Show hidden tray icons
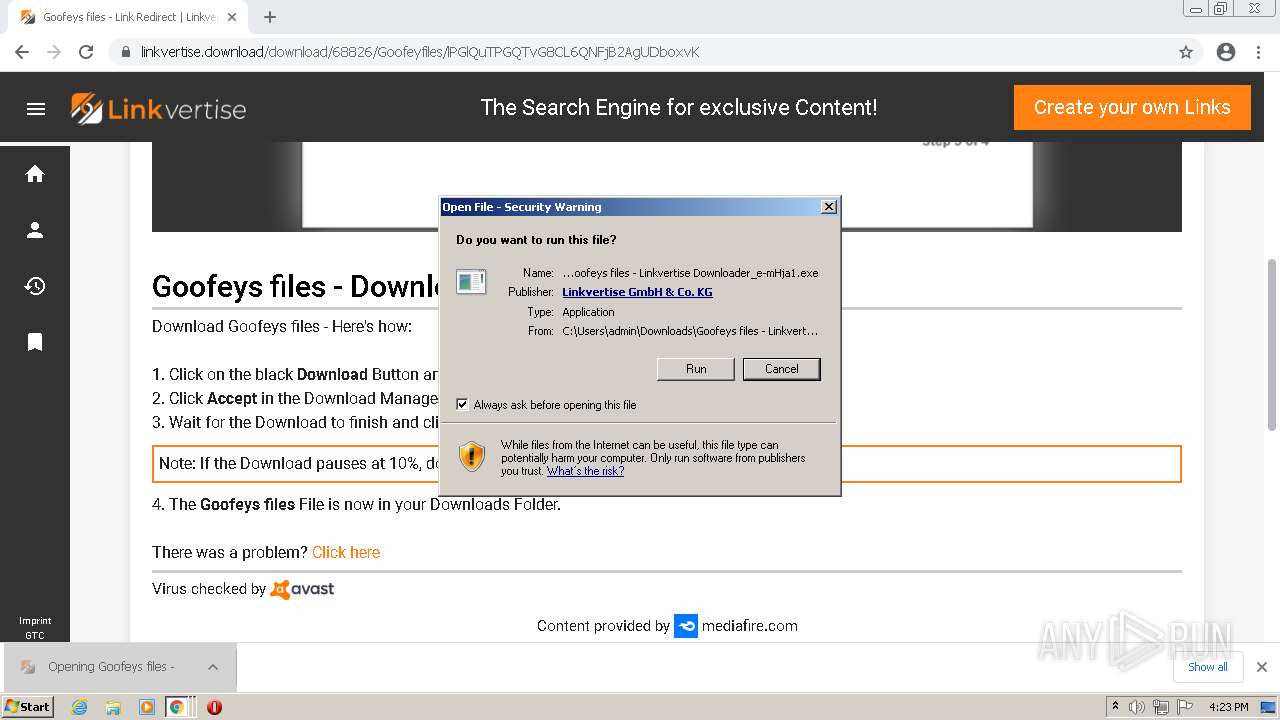This screenshot has width=1280, height=720. [x=1115, y=707]
